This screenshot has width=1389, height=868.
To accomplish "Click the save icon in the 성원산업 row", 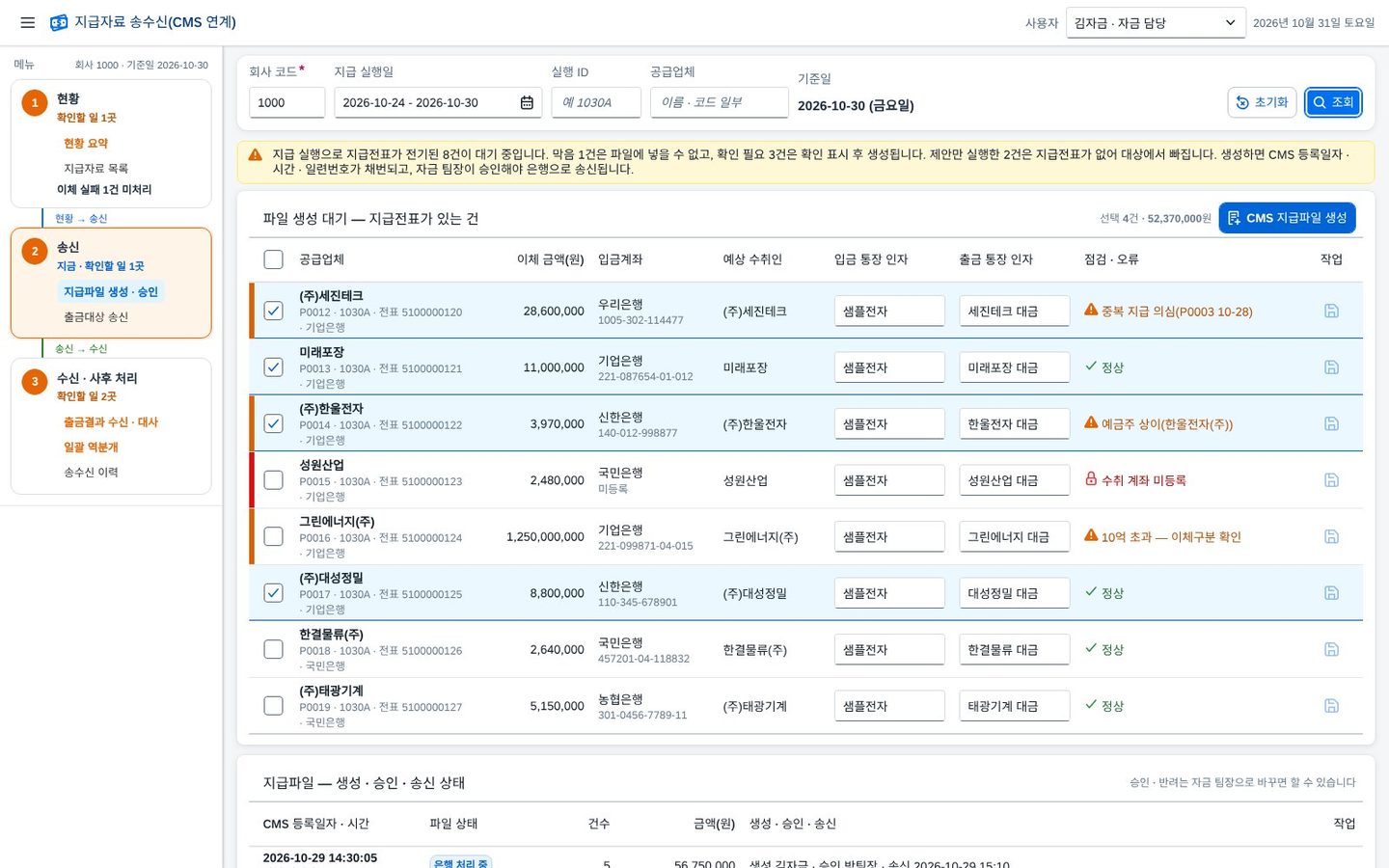I will pos(1331,480).
